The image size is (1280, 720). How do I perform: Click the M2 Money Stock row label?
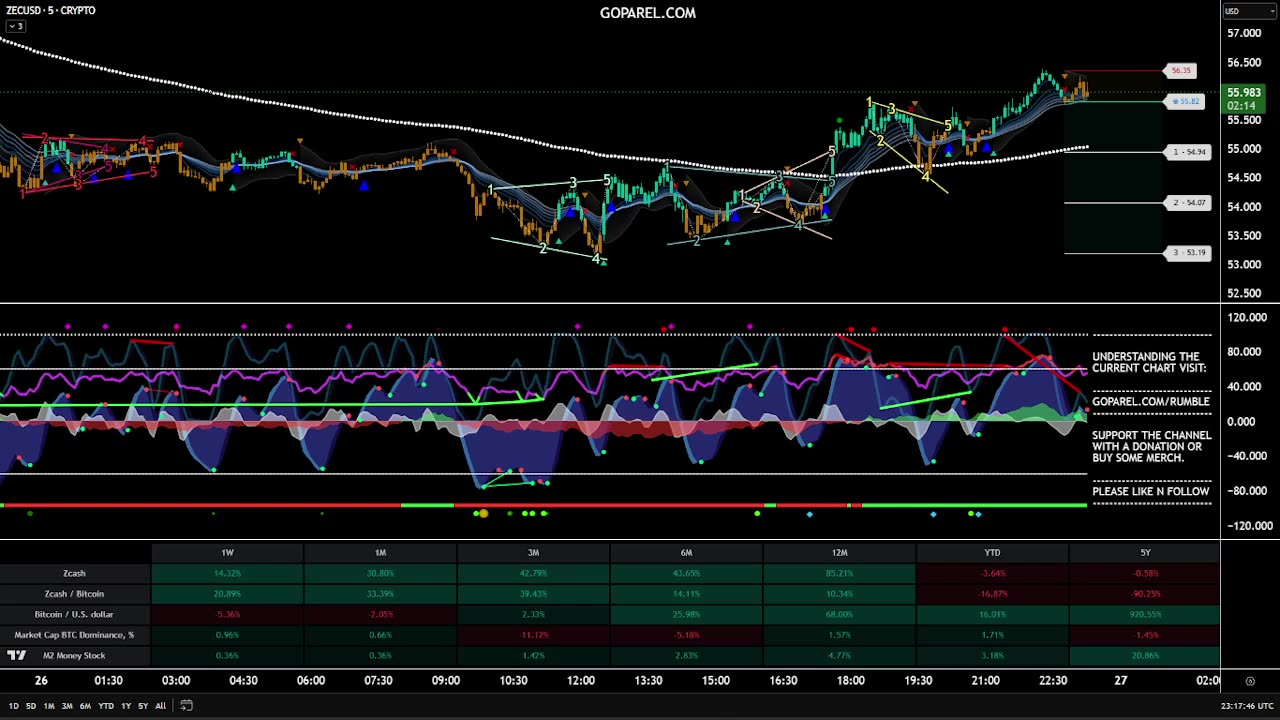(74, 656)
